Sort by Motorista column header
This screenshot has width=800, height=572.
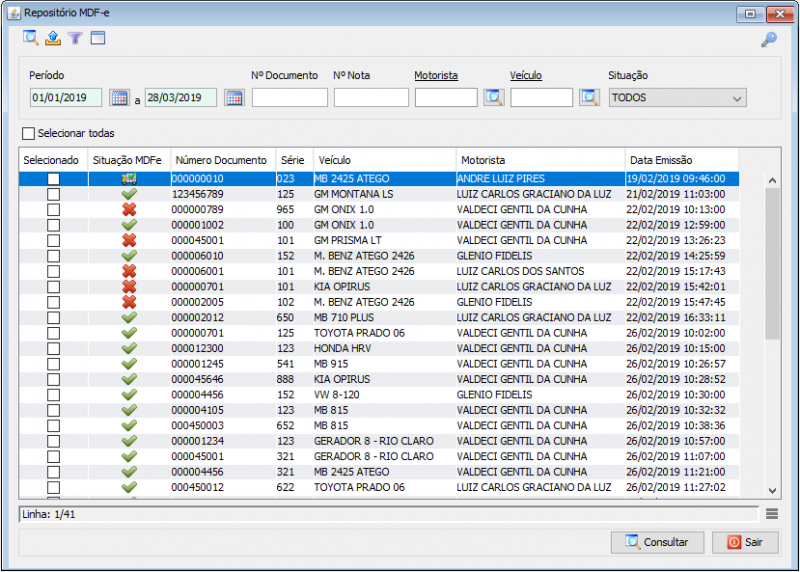pyautogui.click(x=540, y=160)
